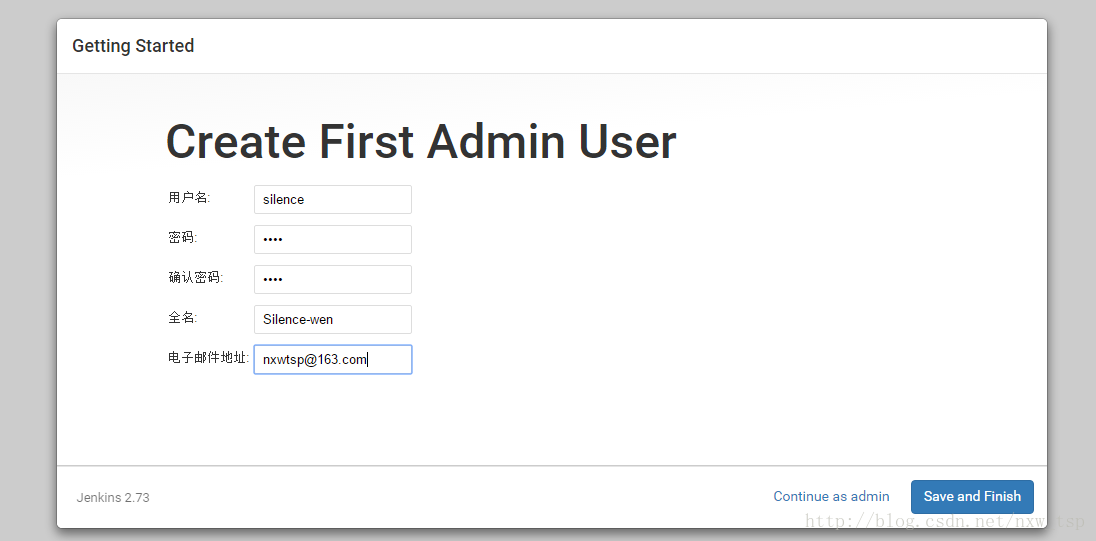Place cursor after nxwtsp@163.com text
Screen dimensions: 1096x541
(368, 359)
